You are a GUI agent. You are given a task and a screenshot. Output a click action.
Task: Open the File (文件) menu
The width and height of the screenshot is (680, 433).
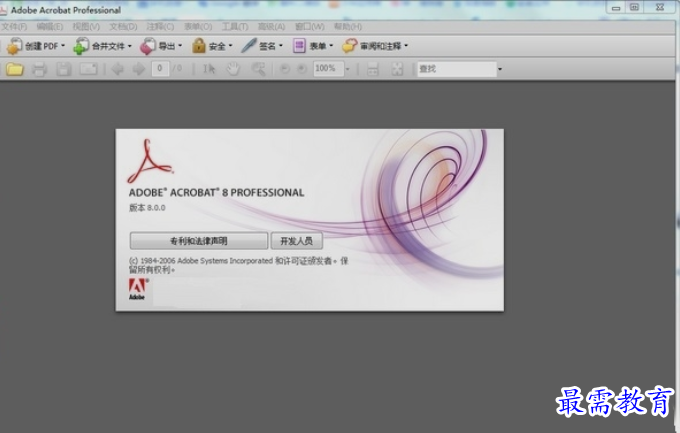coord(14,26)
